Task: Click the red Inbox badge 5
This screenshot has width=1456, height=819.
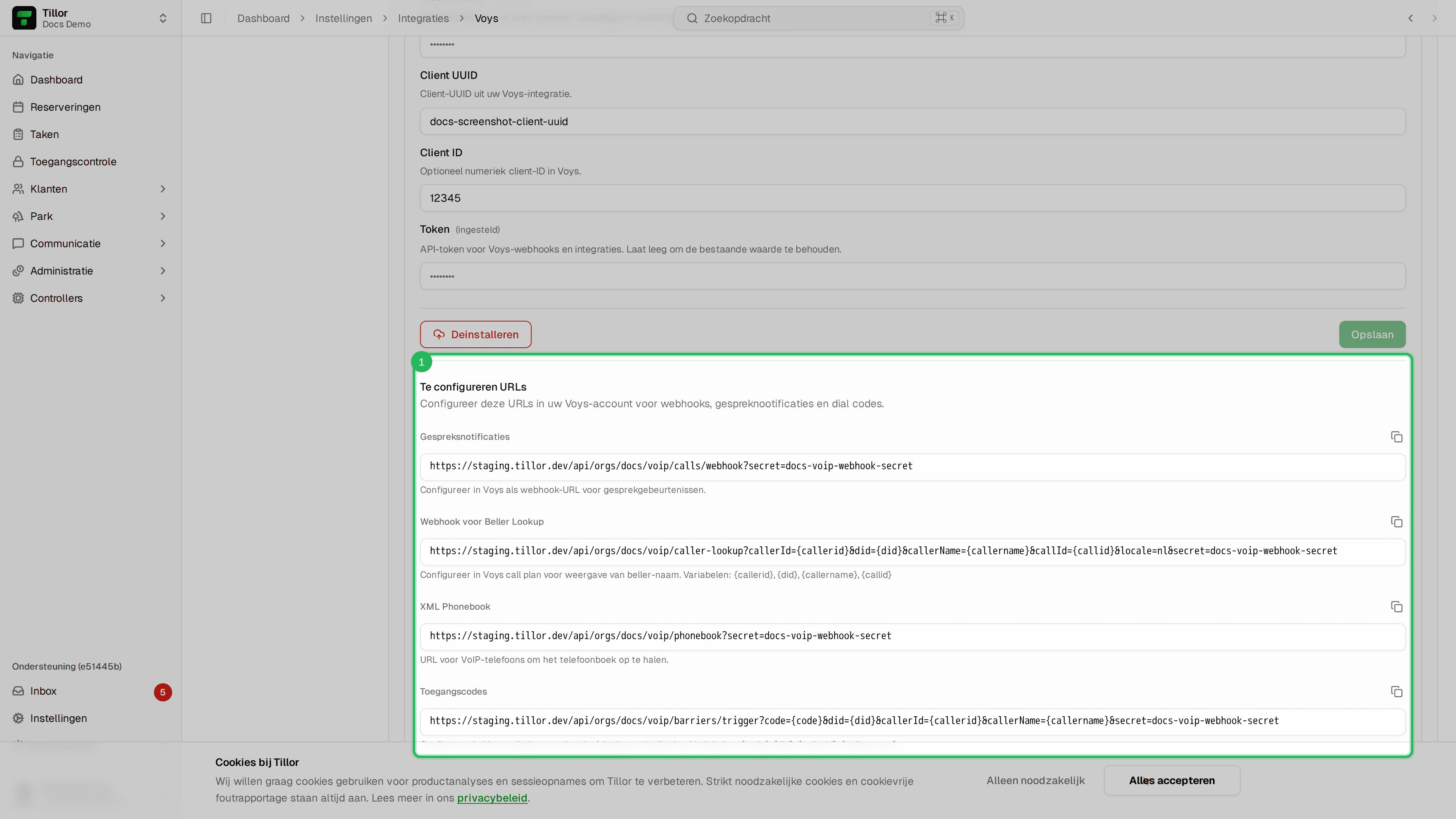Action: pyautogui.click(x=163, y=692)
